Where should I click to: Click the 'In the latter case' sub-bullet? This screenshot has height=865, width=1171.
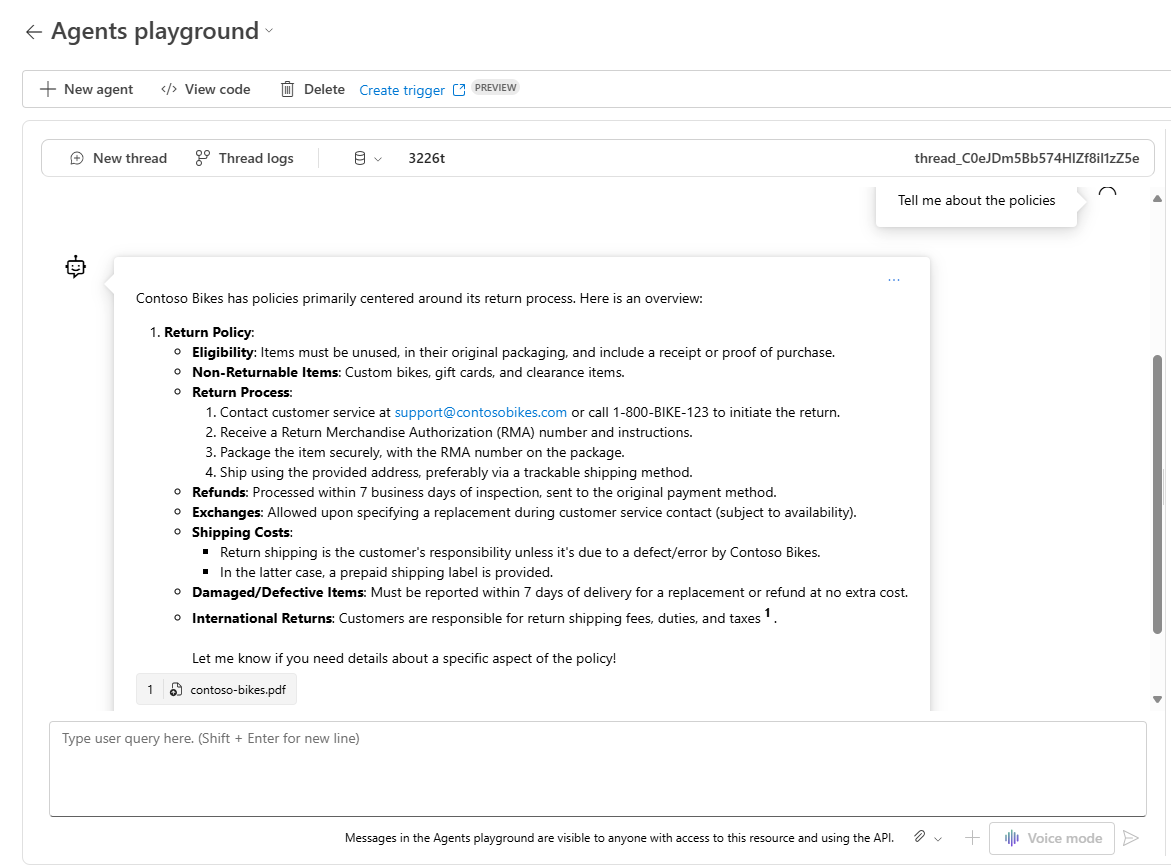point(386,572)
